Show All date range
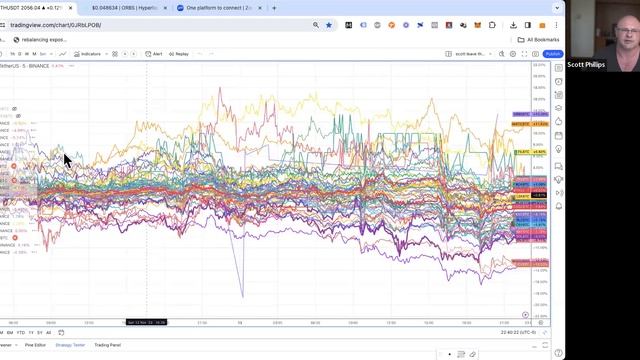 click(49, 333)
